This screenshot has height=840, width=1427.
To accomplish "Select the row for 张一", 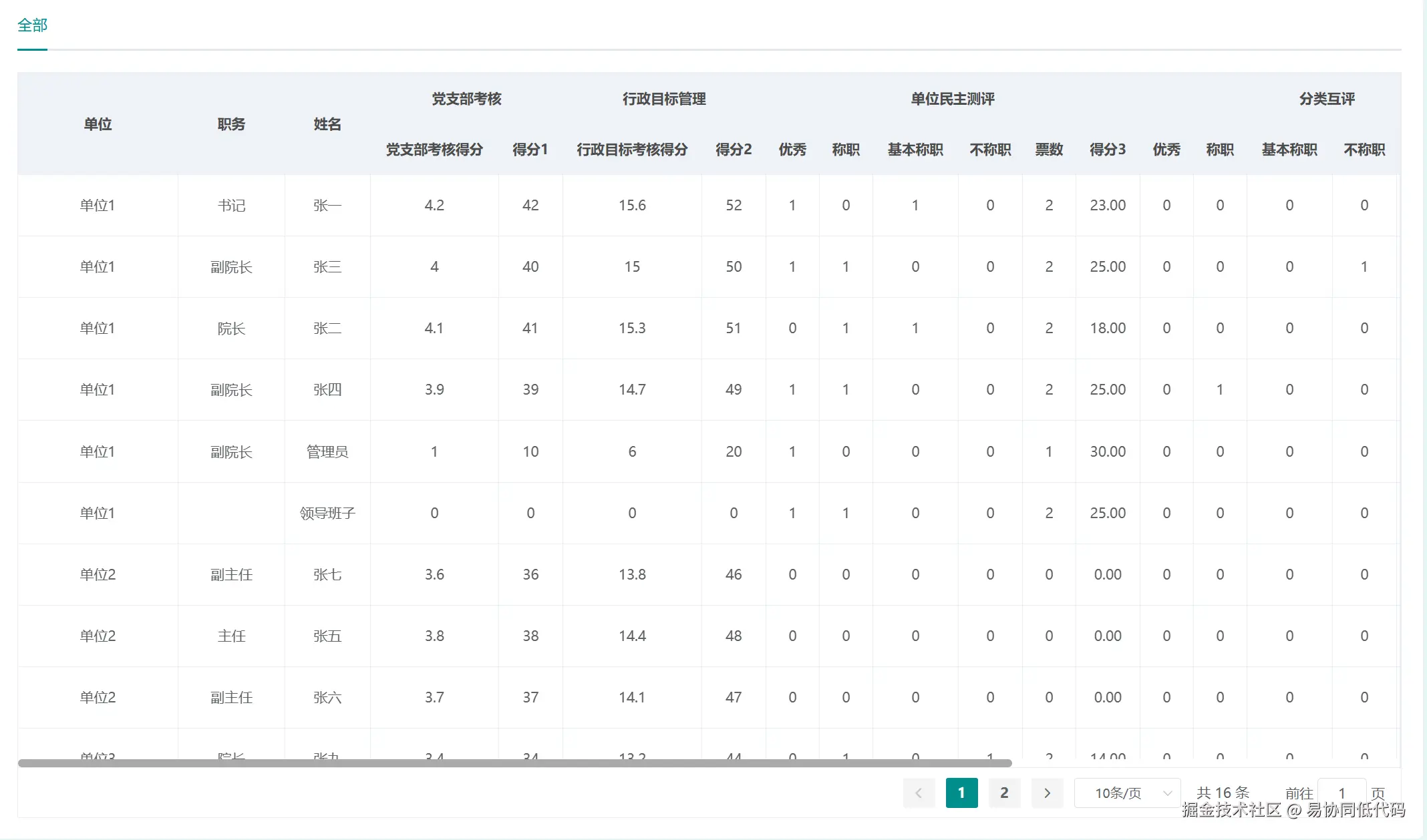I will 327,205.
